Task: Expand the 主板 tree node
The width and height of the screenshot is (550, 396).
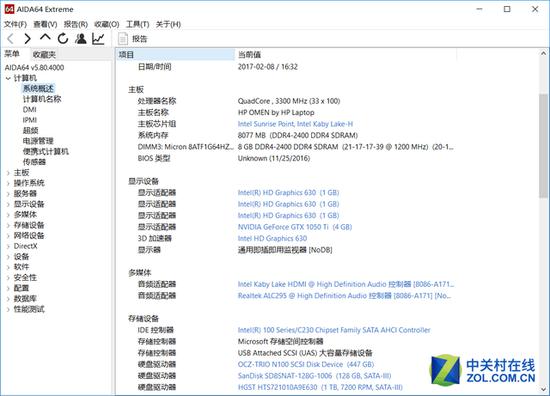Action: point(8,173)
